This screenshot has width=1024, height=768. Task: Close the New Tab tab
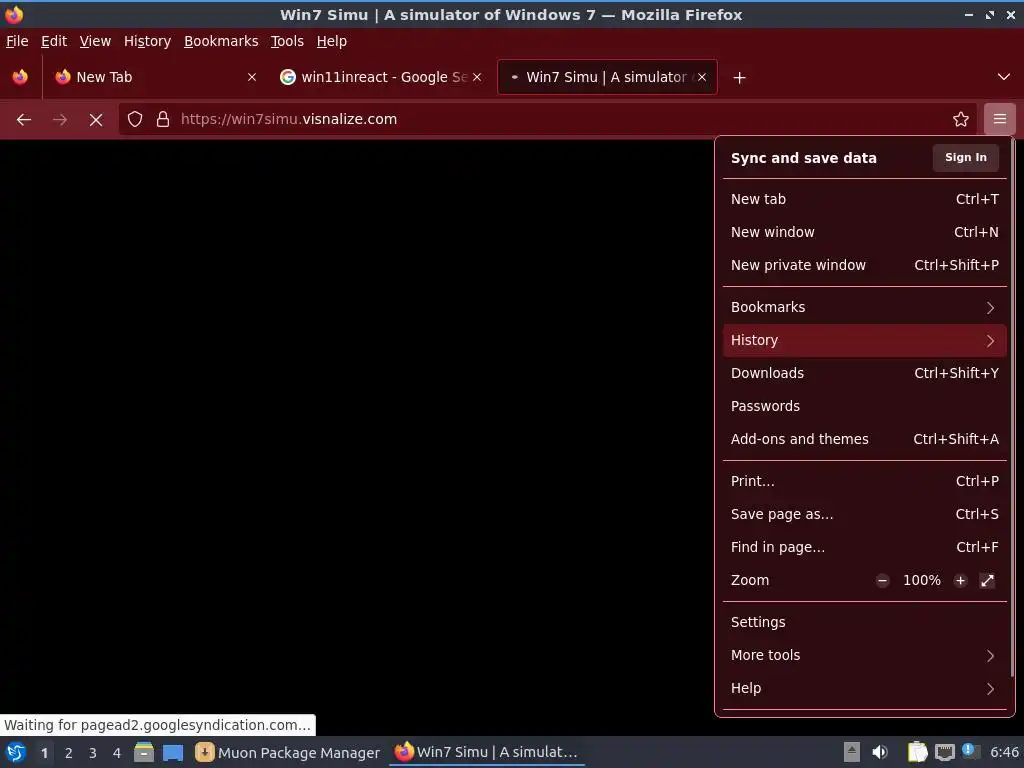252,77
